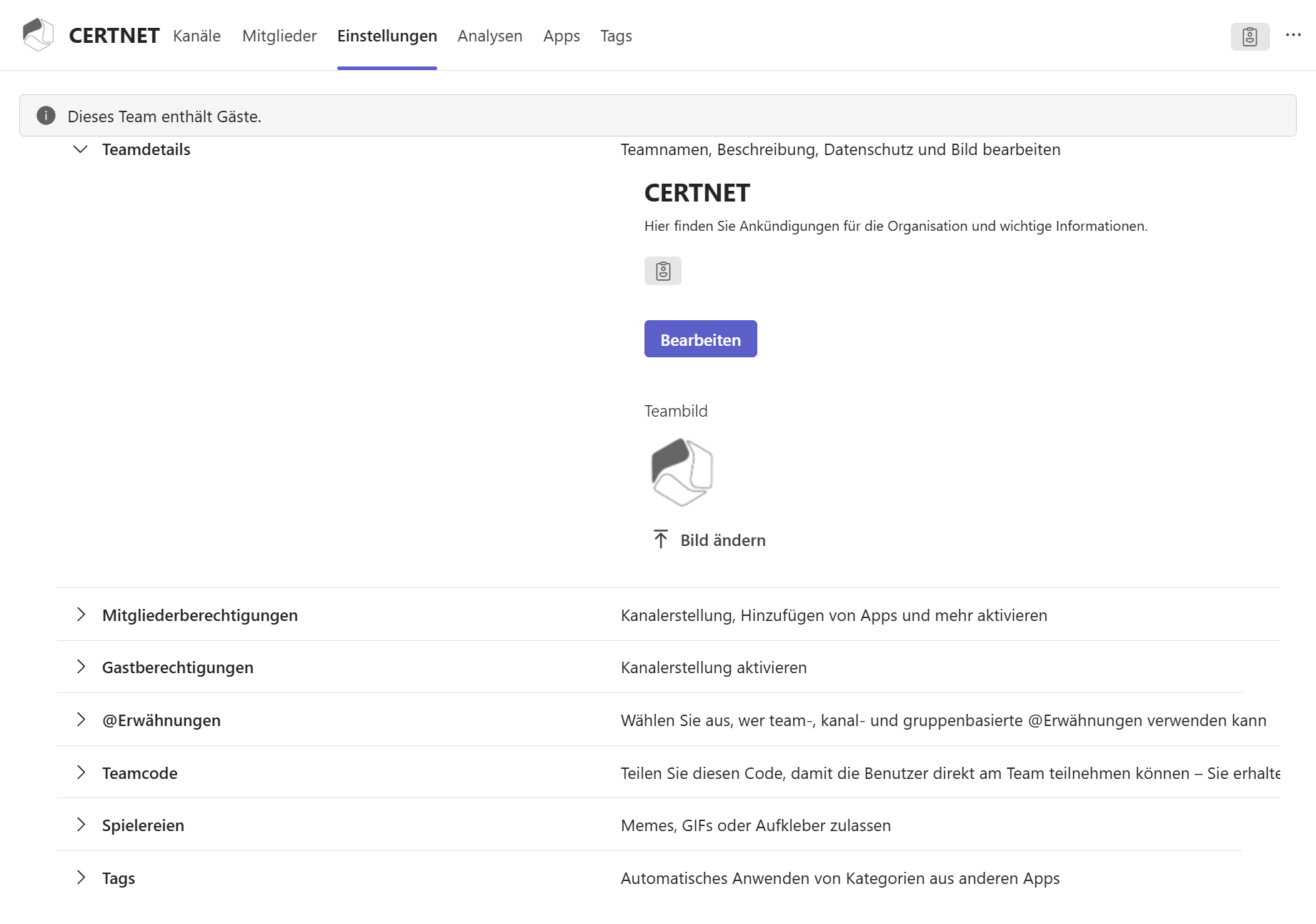Screen dimensions: 1316x924
Task: Click the Teambild thumbnail image
Action: tap(682, 472)
